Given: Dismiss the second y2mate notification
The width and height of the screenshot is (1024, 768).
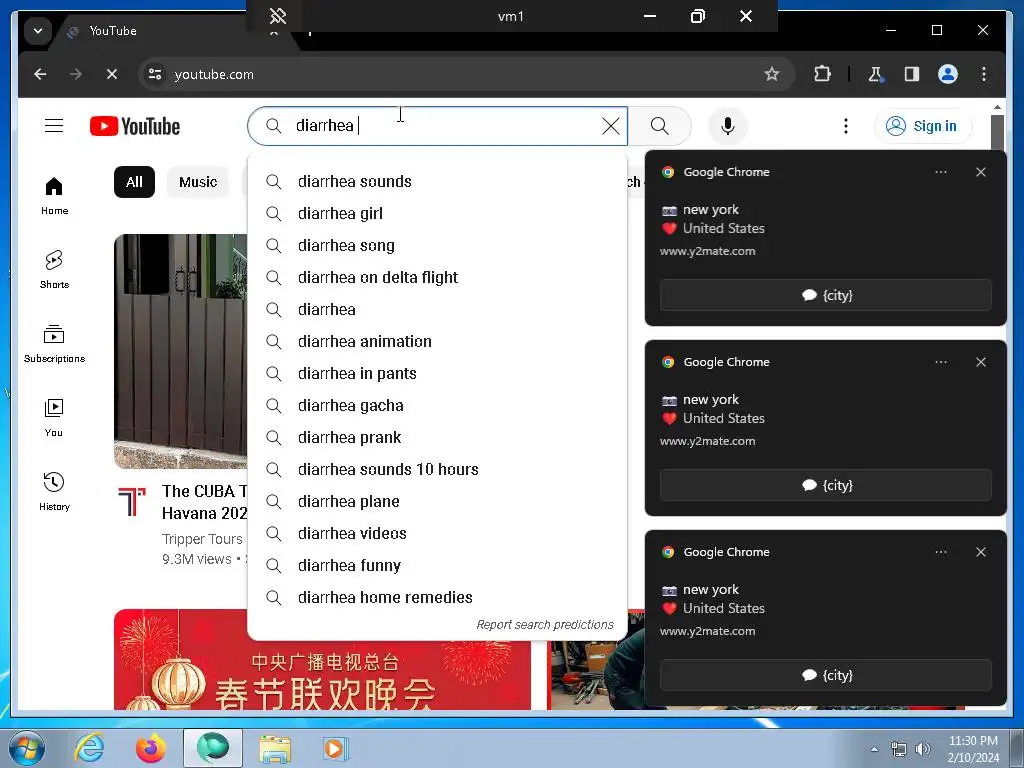Looking at the screenshot, I should click(x=980, y=362).
